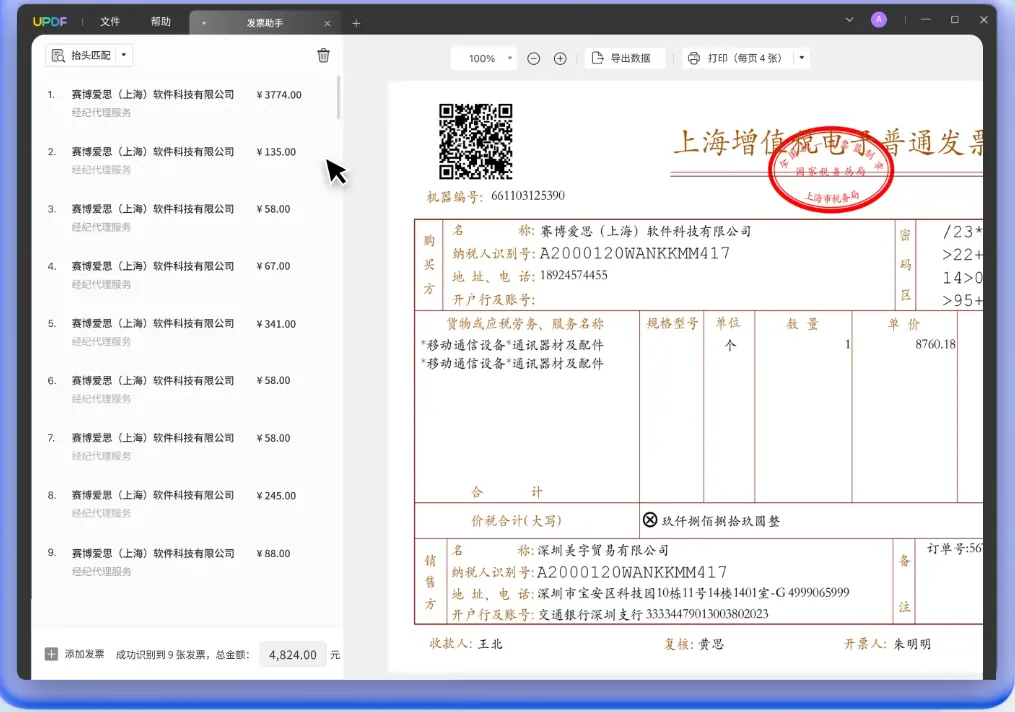The height and width of the screenshot is (712, 1015).
Task: Expand the print options dropdown arrow
Action: click(802, 58)
